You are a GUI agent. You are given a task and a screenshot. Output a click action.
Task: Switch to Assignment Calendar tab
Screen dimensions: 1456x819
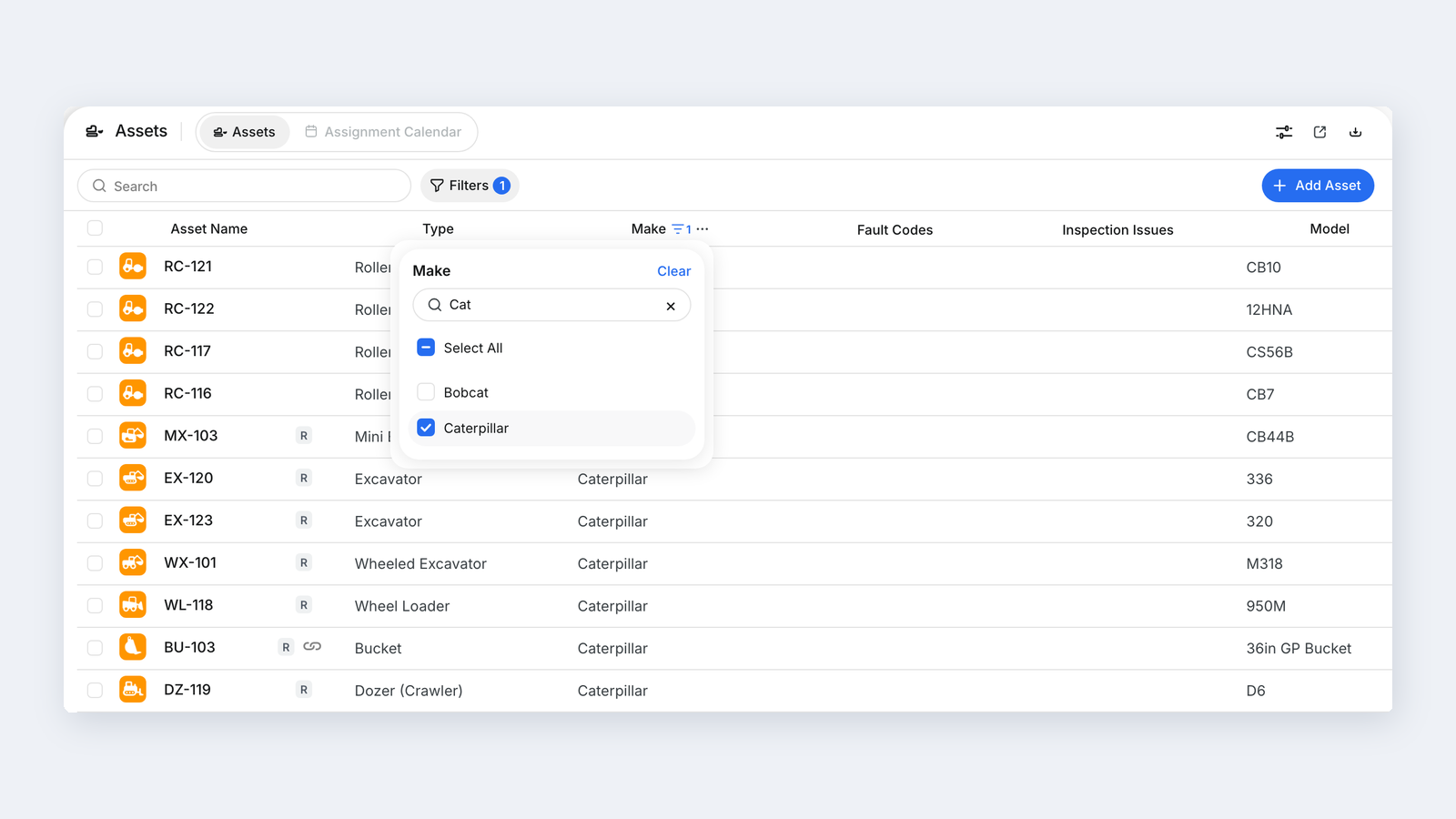point(383,132)
